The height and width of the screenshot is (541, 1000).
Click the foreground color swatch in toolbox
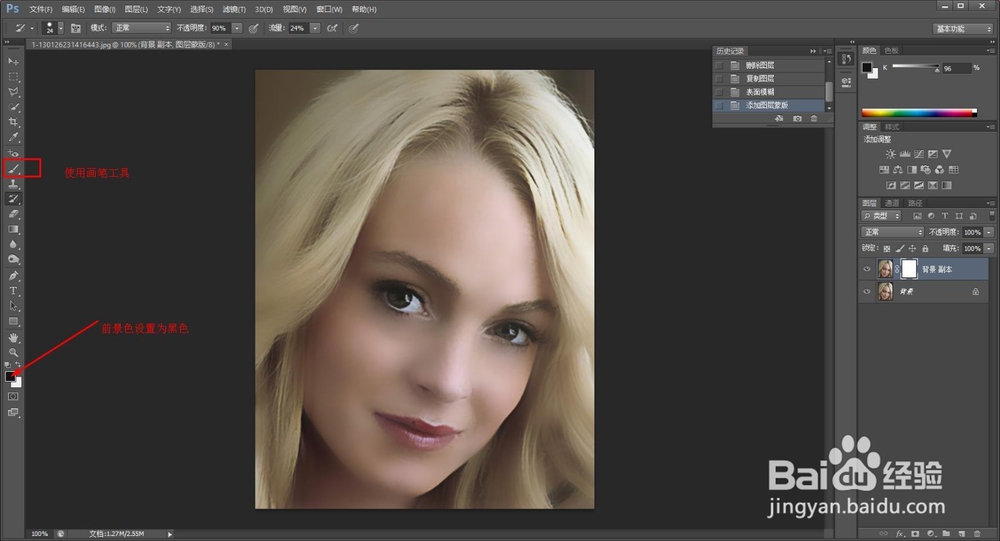(10, 376)
